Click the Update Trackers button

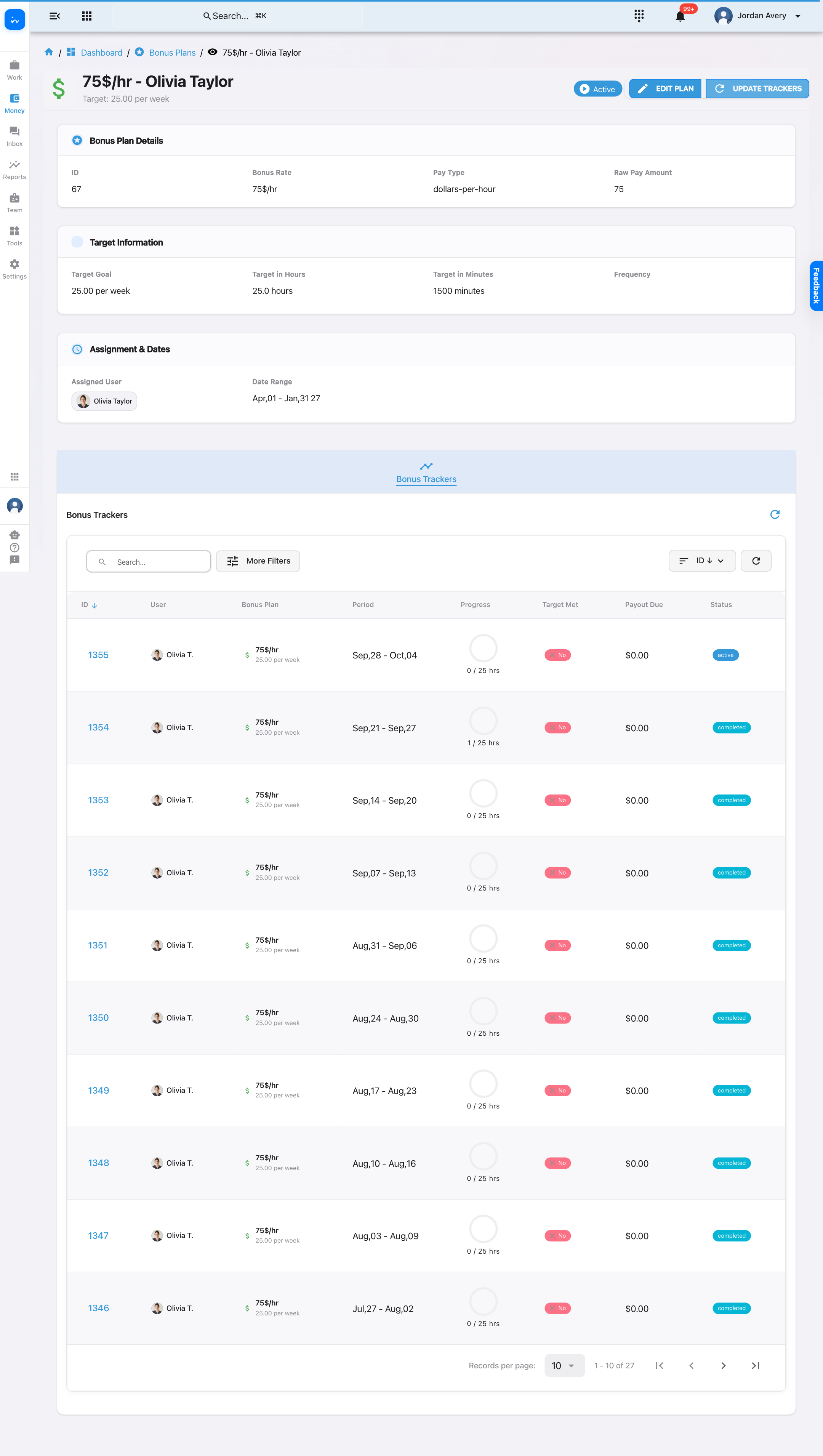pos(757,89)
